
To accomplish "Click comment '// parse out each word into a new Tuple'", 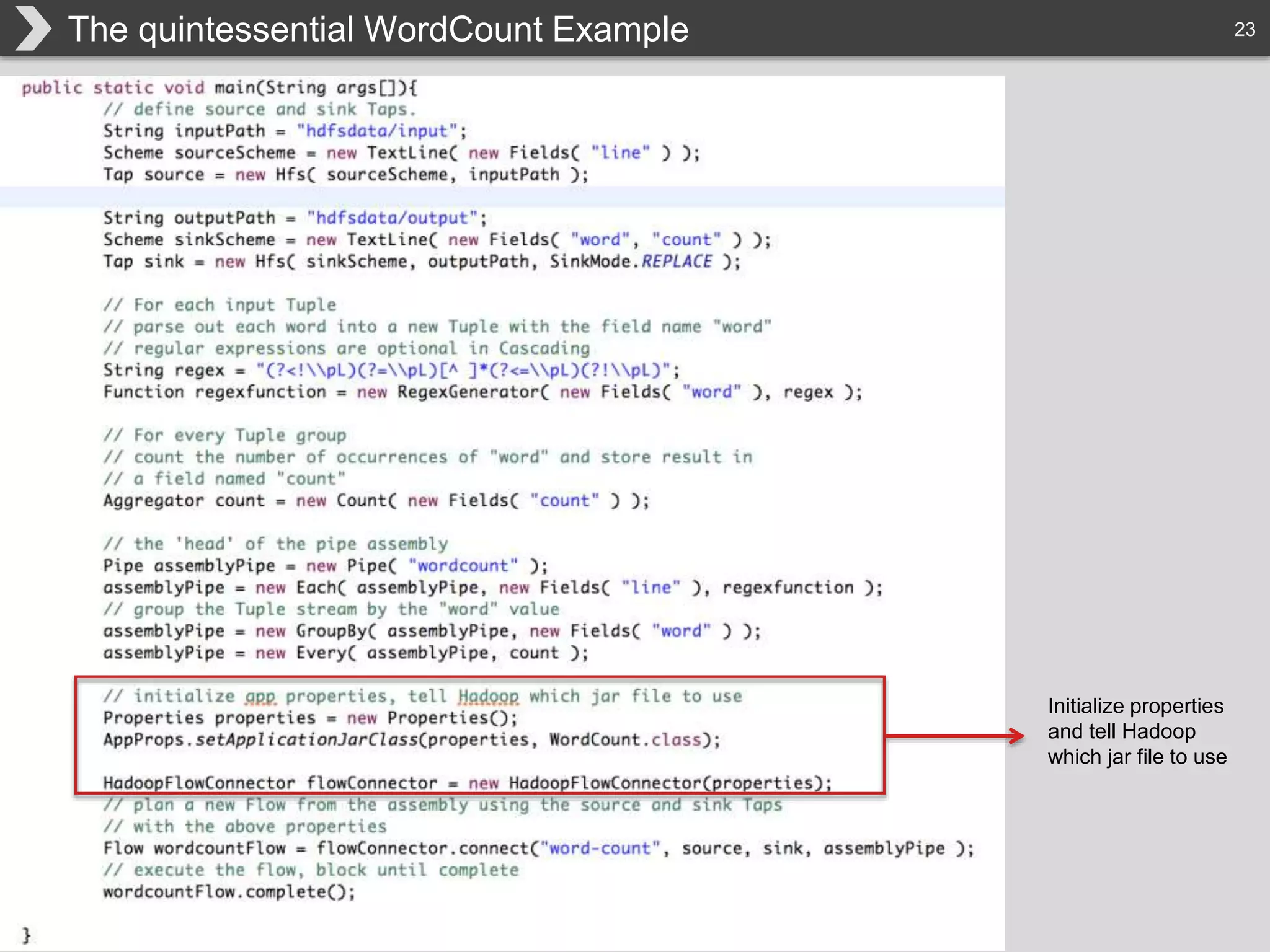I will [437, 327].
